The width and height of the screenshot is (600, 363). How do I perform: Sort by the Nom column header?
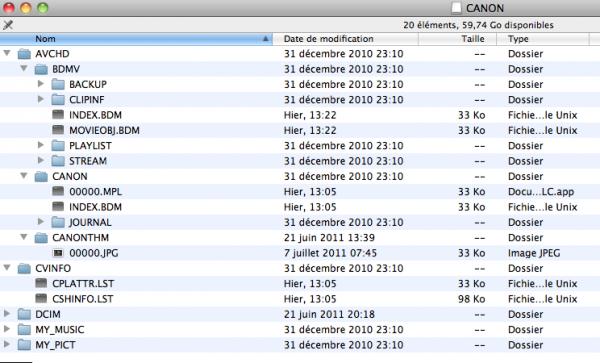(136, 39)
